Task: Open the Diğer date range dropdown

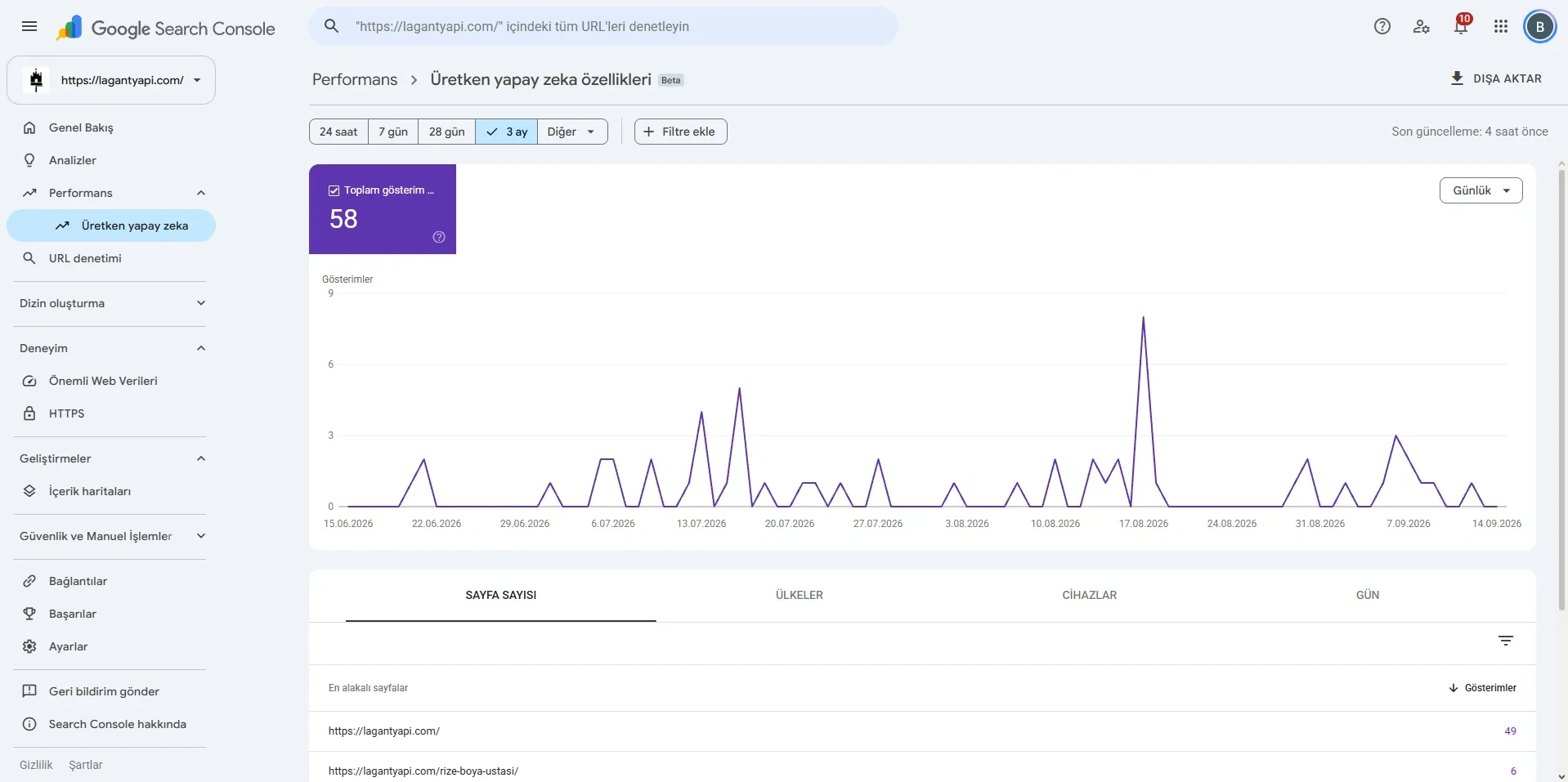Action: (x=572, y=132)
